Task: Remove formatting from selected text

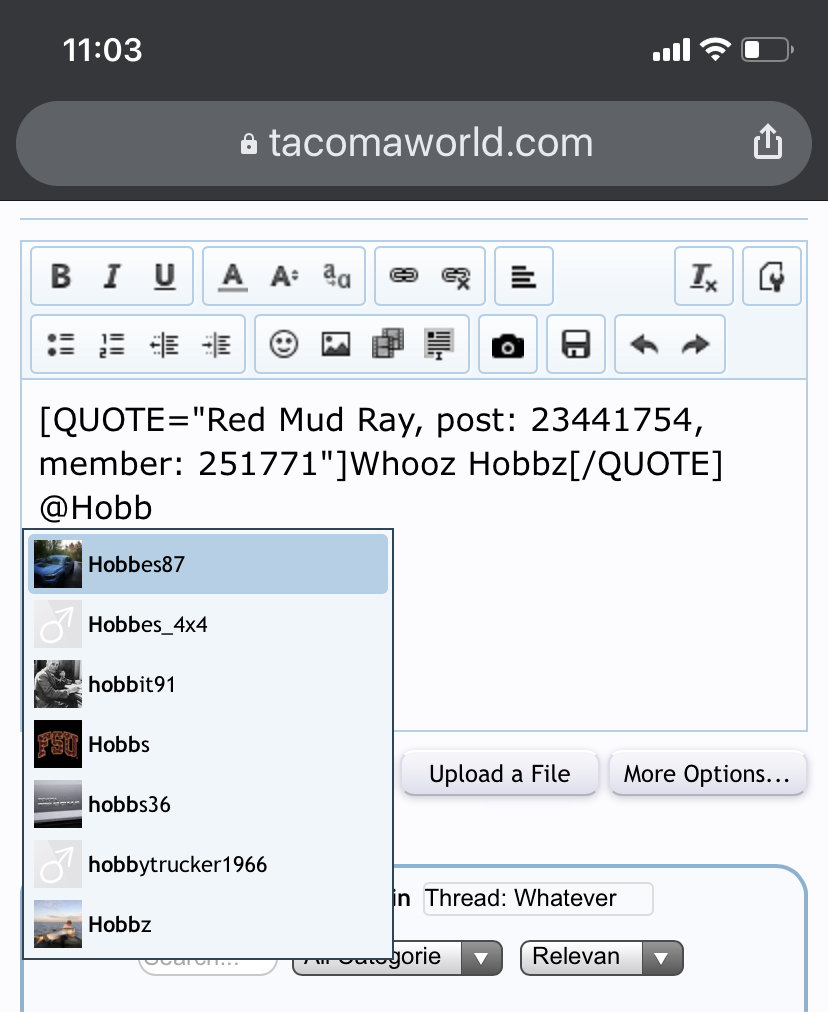Action: tap(703, 276)
